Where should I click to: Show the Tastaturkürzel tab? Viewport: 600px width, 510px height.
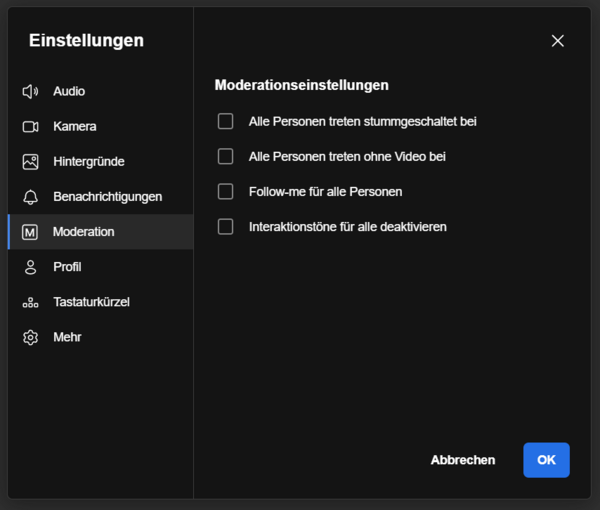coord(101,302)
